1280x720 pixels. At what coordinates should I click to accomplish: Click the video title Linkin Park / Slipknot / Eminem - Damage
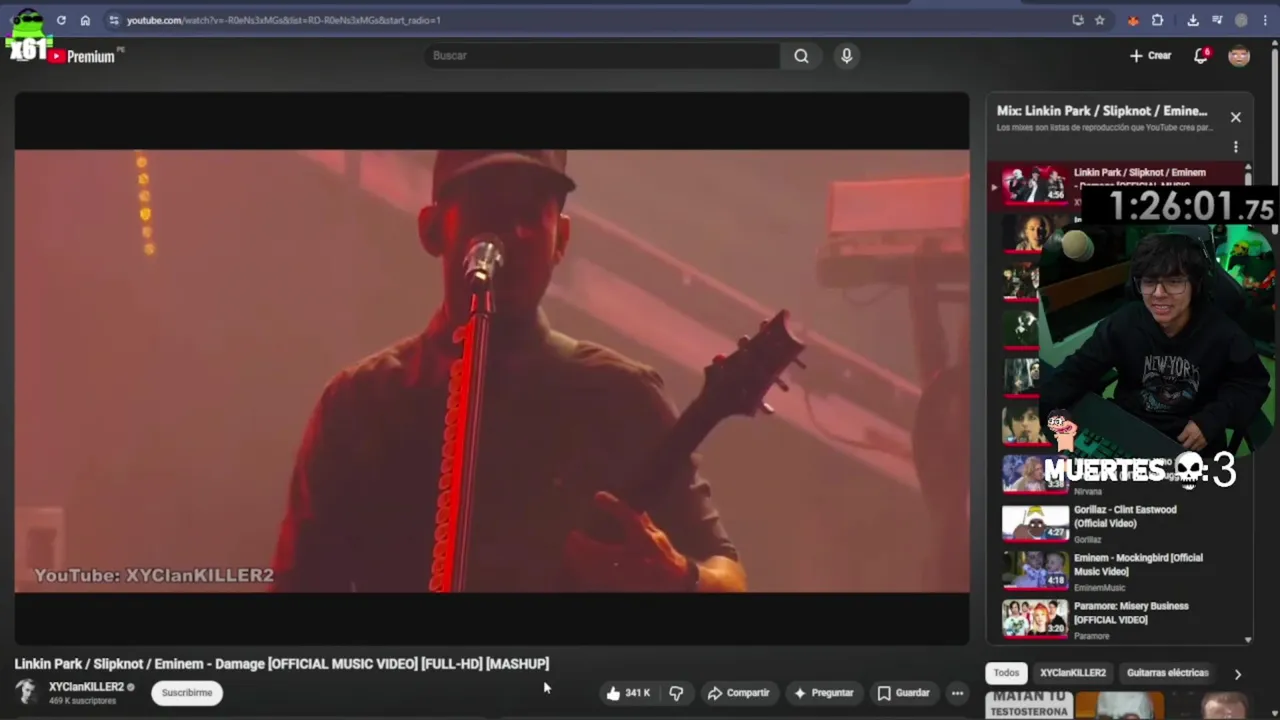tap(282, 664)
